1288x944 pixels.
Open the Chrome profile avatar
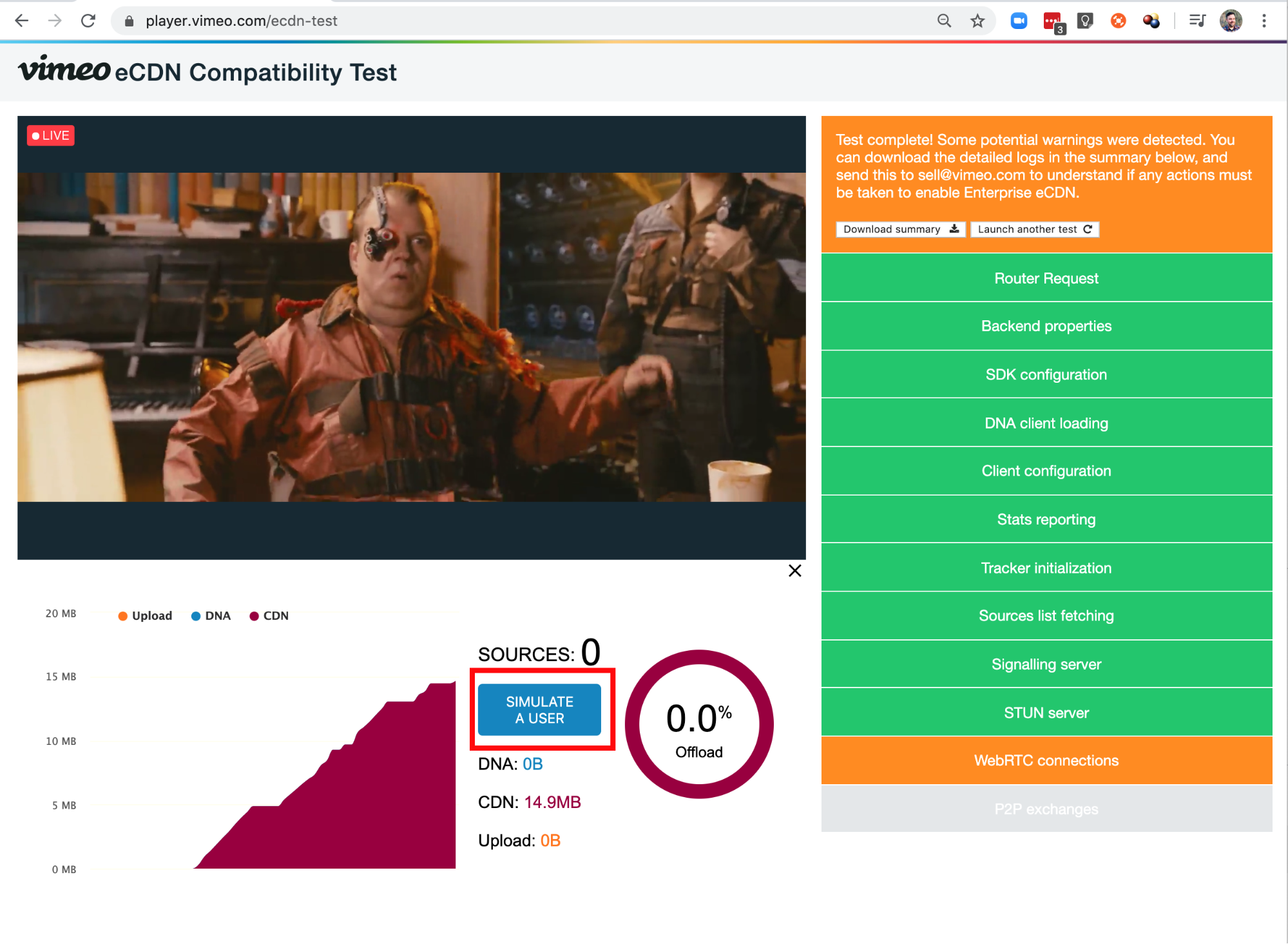(1231, 21)
